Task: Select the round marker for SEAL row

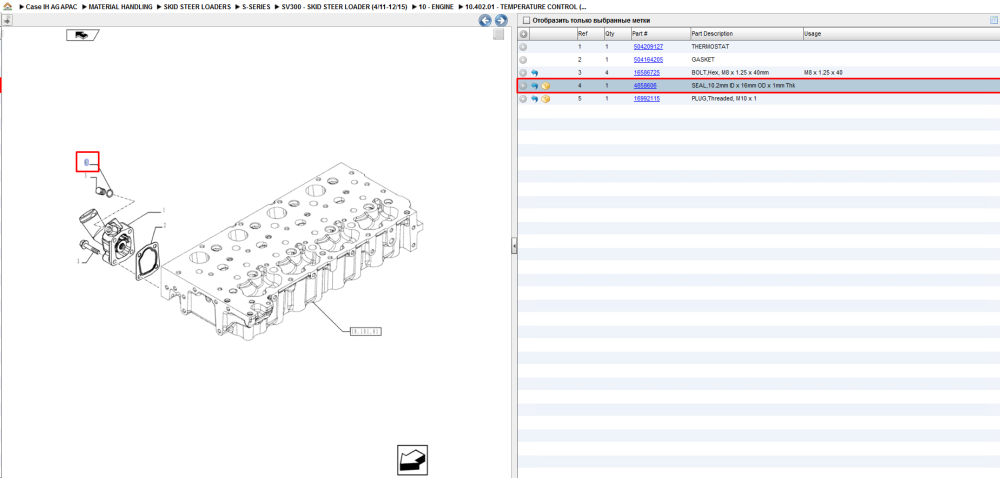Action: 523,85
